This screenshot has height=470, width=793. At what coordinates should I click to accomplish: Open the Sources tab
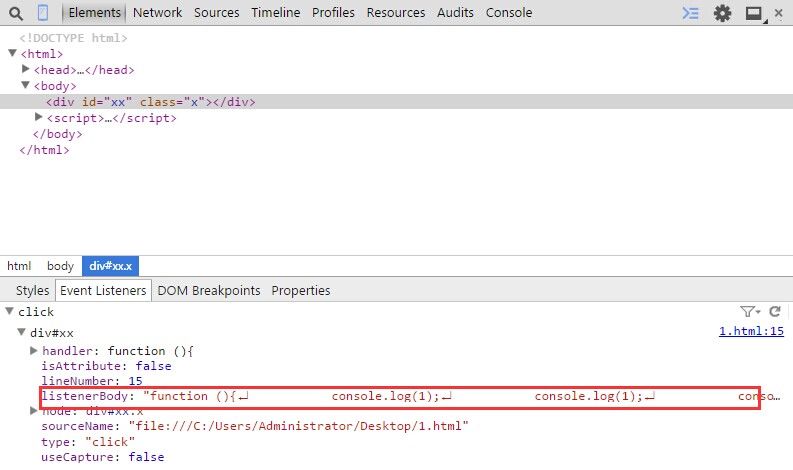(x=216, y=13)
